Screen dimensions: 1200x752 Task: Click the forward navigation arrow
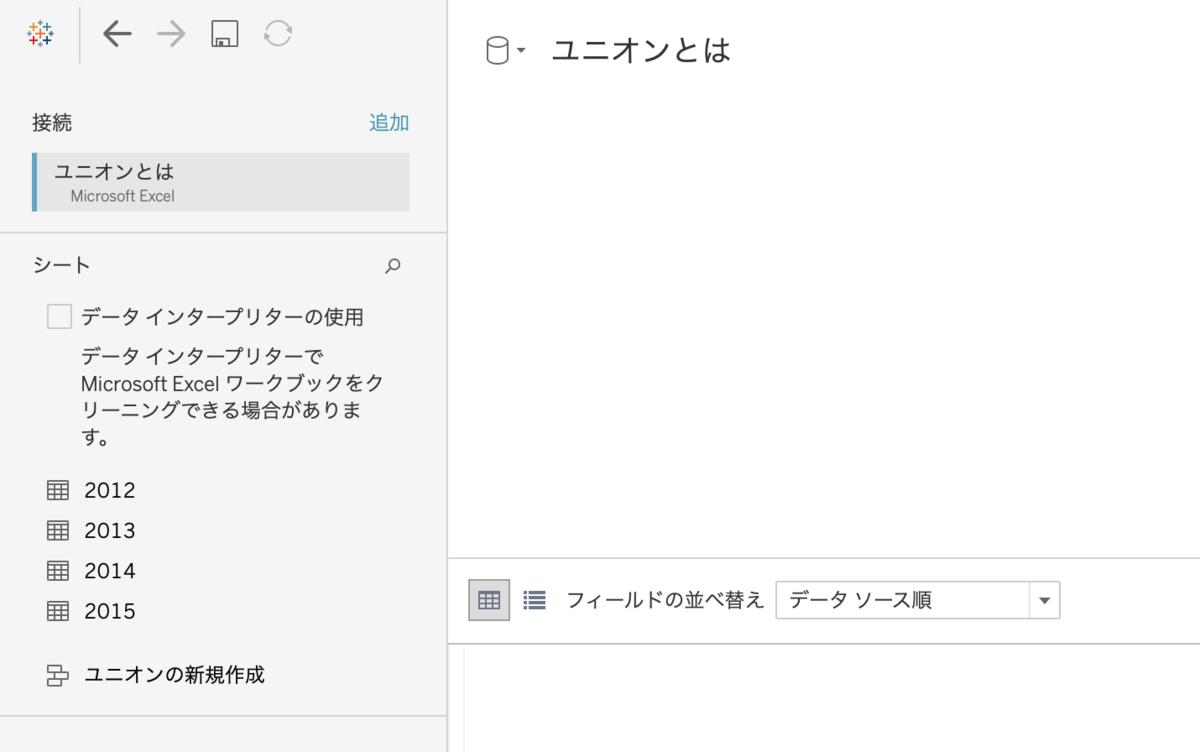coord(170,33)
